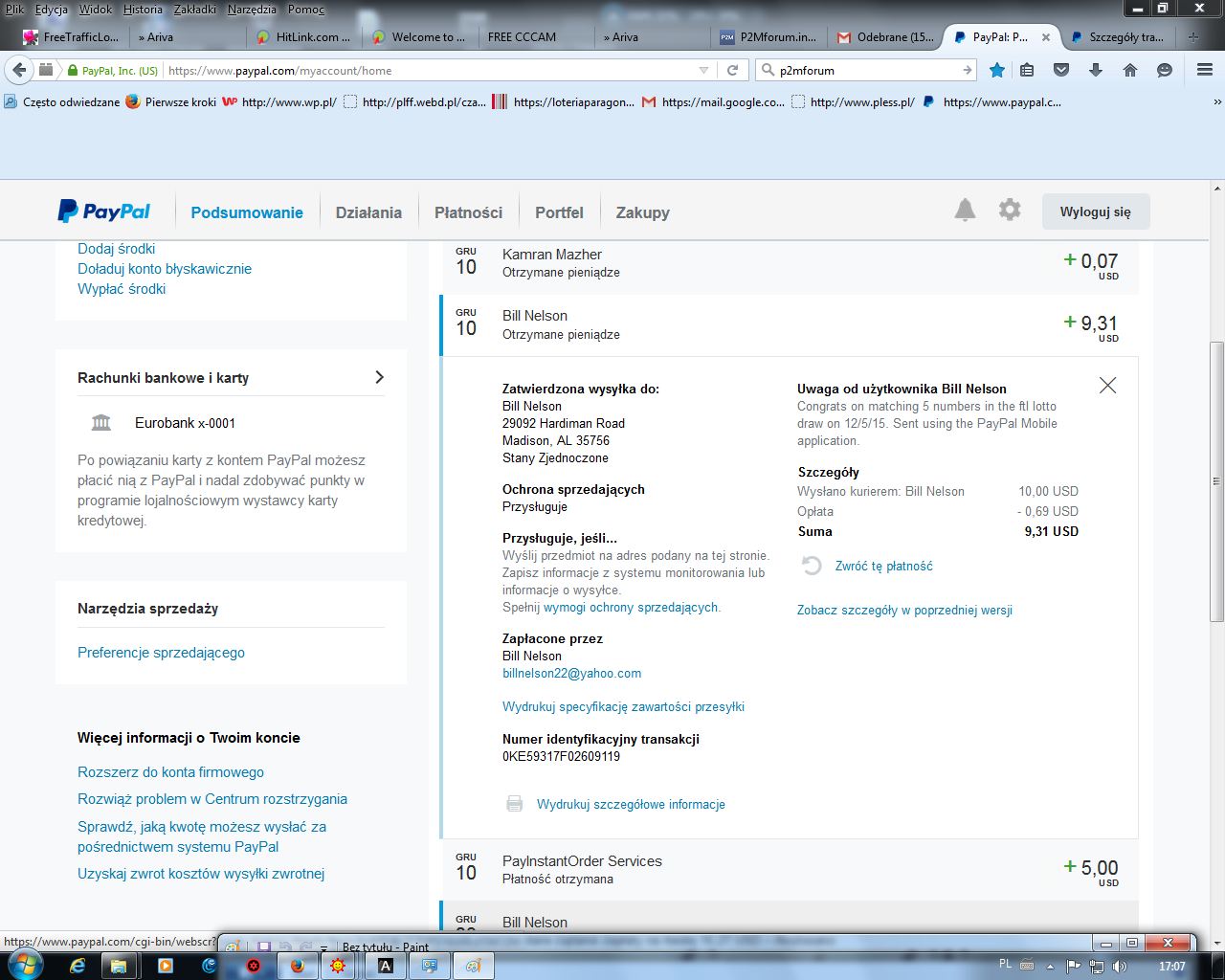Click the Zwróć tę płatność link
The image size is (1225, 980).
tap(883, 566)
